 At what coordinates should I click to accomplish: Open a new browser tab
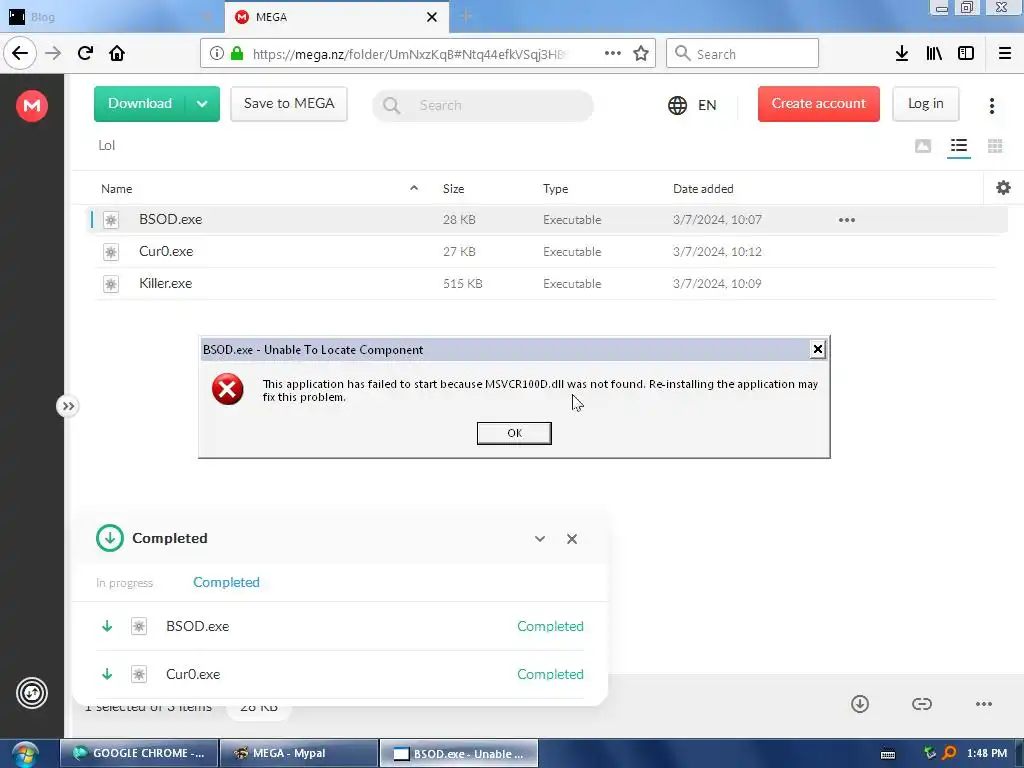point(466,16)
